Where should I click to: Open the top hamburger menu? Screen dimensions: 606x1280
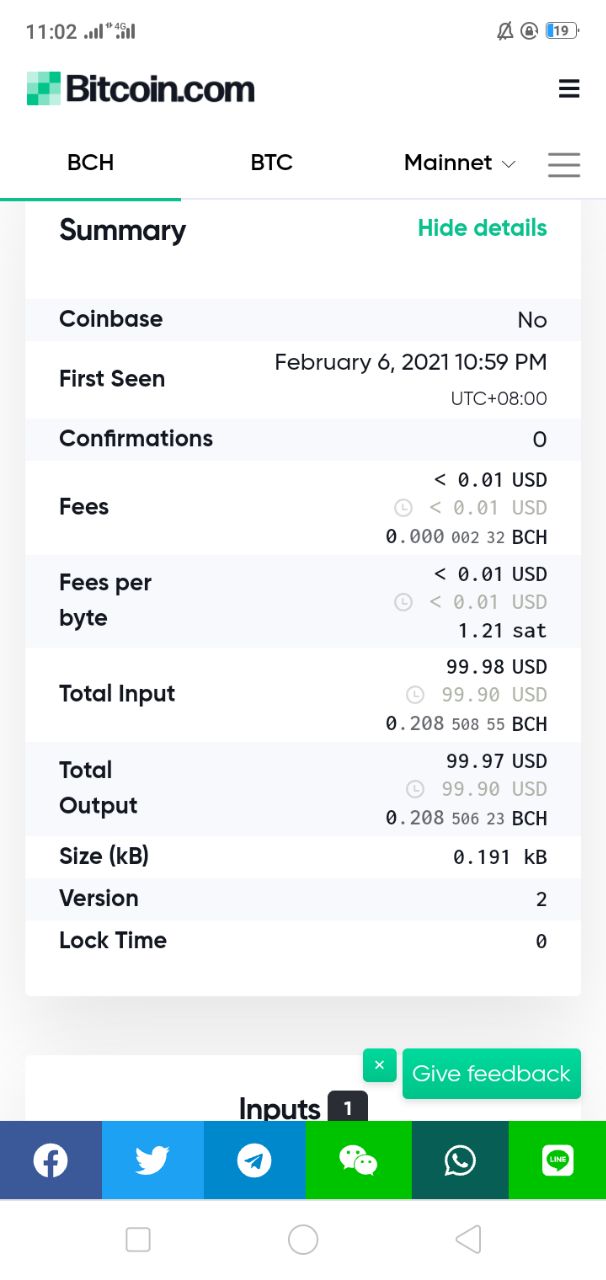point(569,89)
